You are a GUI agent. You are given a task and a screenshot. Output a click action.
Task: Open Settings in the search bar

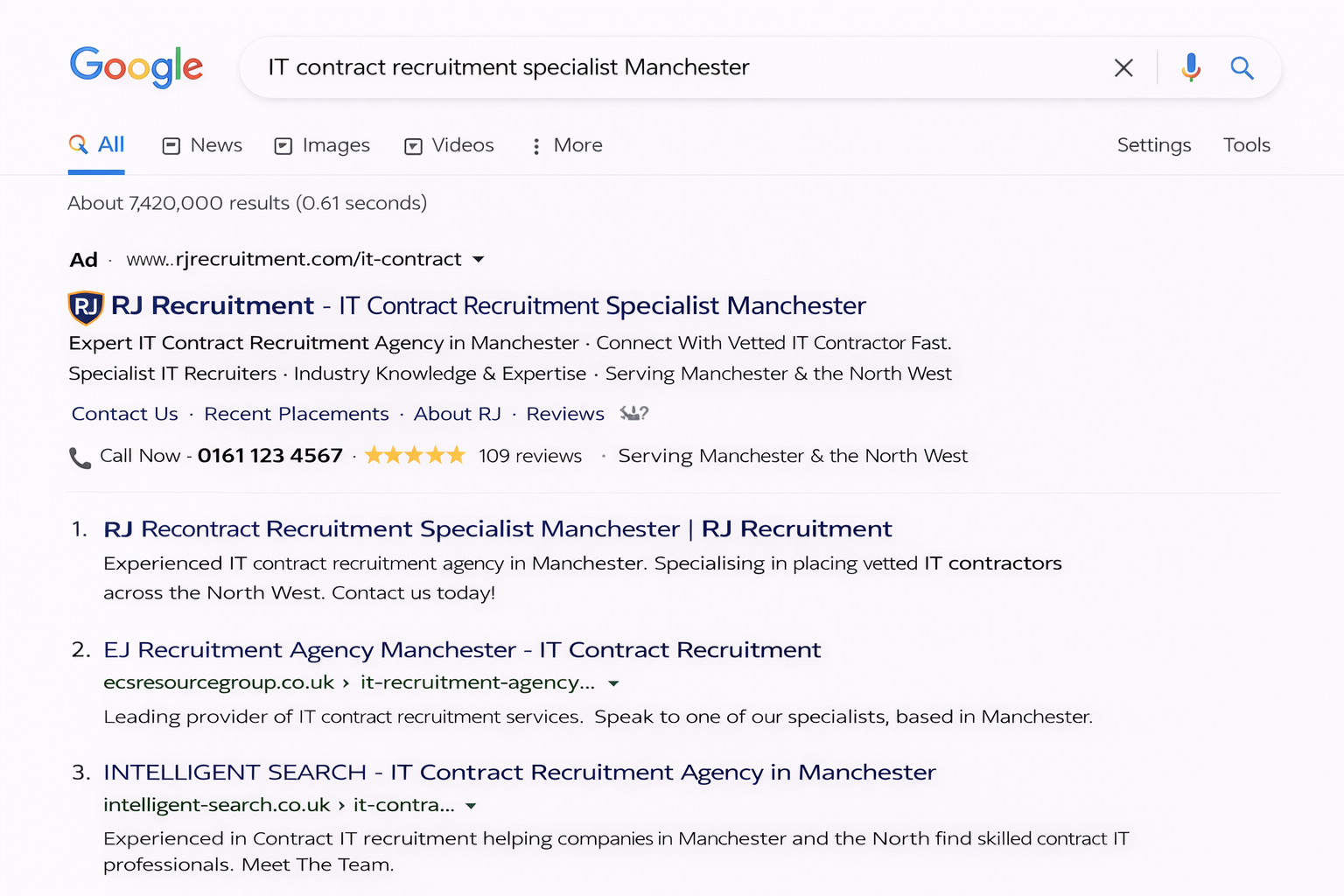(1153, 145)
